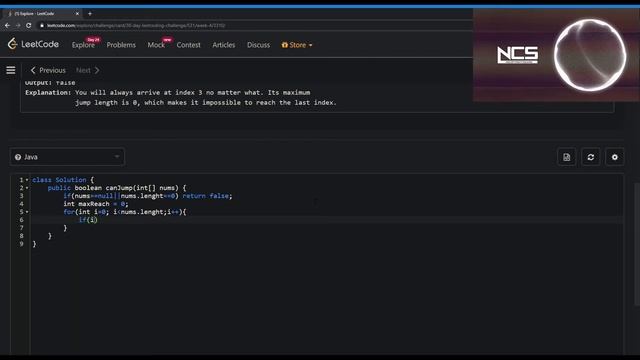Click the Java language help icon
640x360 pixels.
(18, 157)
